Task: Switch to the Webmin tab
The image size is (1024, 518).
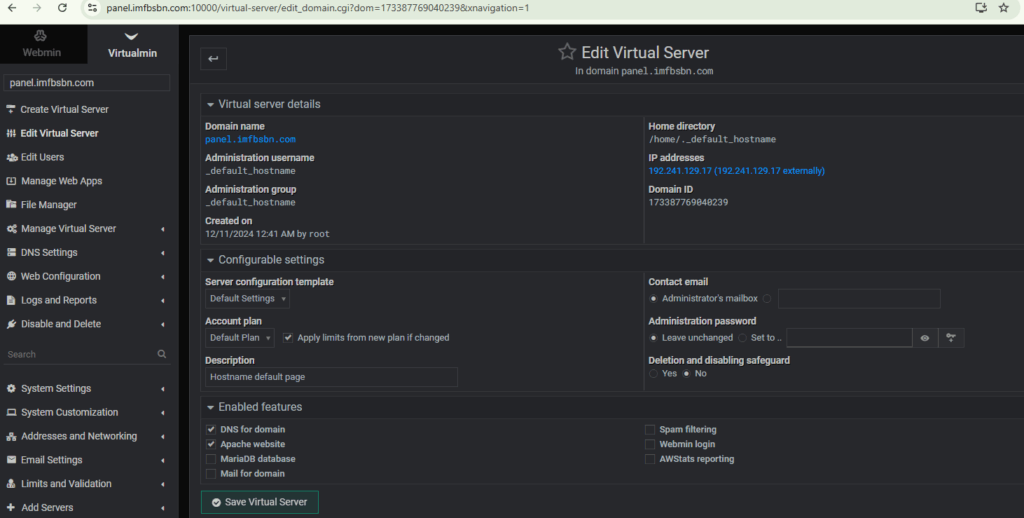Action: (x=43, y=46)
